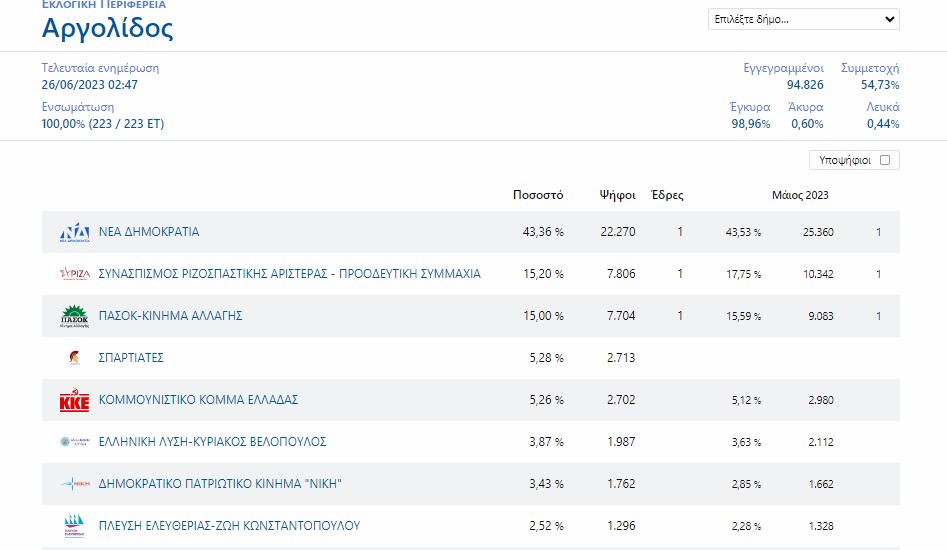Screen dimensions: 947x550
Task: Click the Ψήφοι column header
Action: [x=617, y=195]
